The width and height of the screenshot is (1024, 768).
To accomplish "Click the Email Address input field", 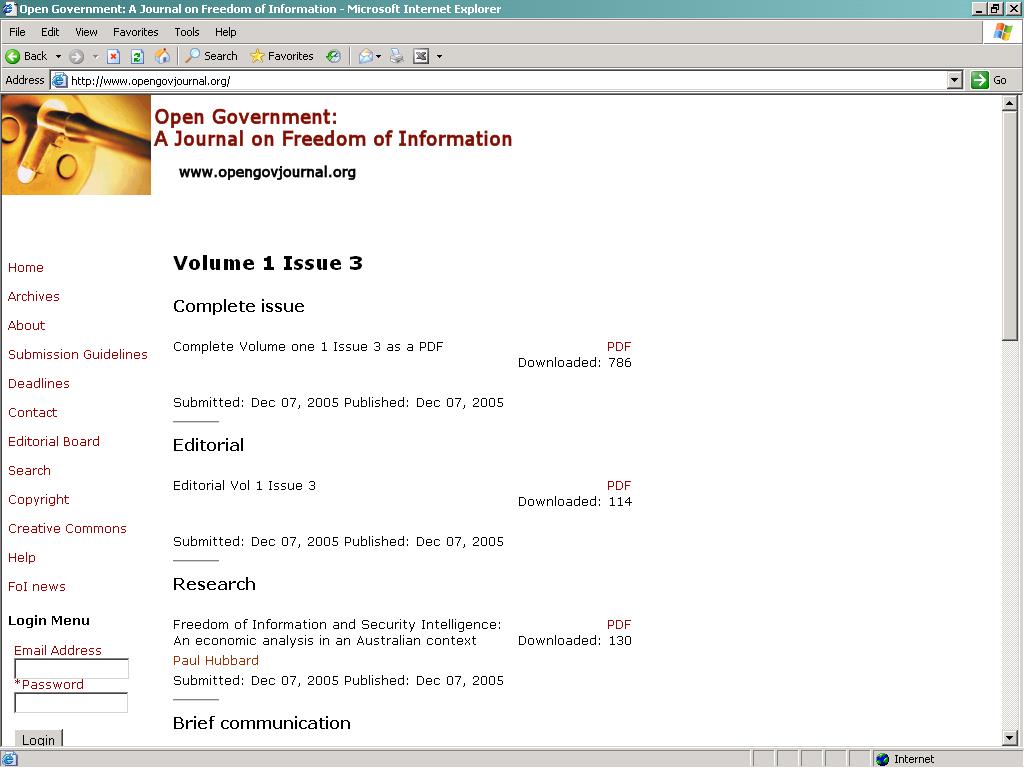I will (71, 669).
